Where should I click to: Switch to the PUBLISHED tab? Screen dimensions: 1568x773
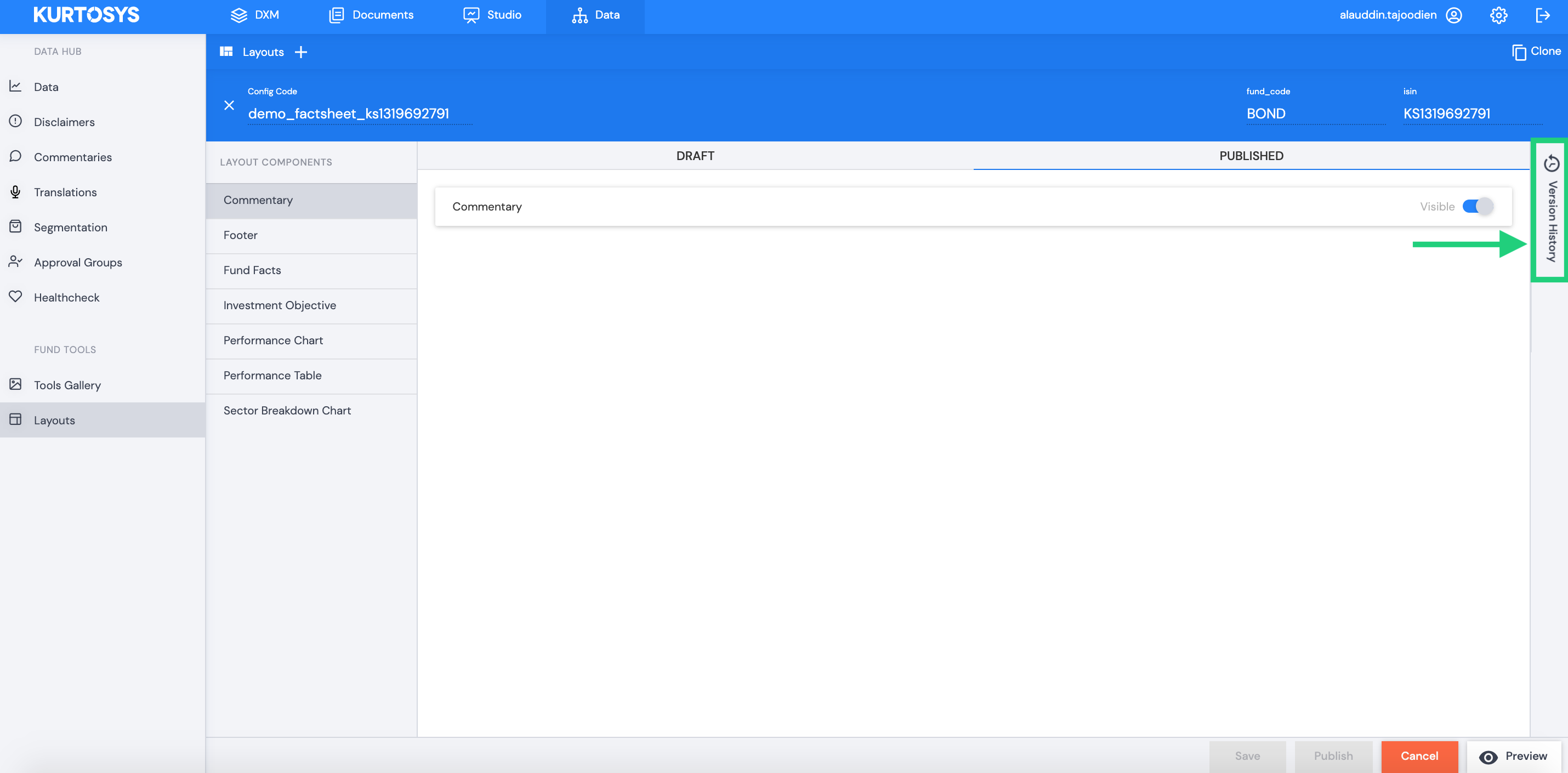coord(1251,156)
